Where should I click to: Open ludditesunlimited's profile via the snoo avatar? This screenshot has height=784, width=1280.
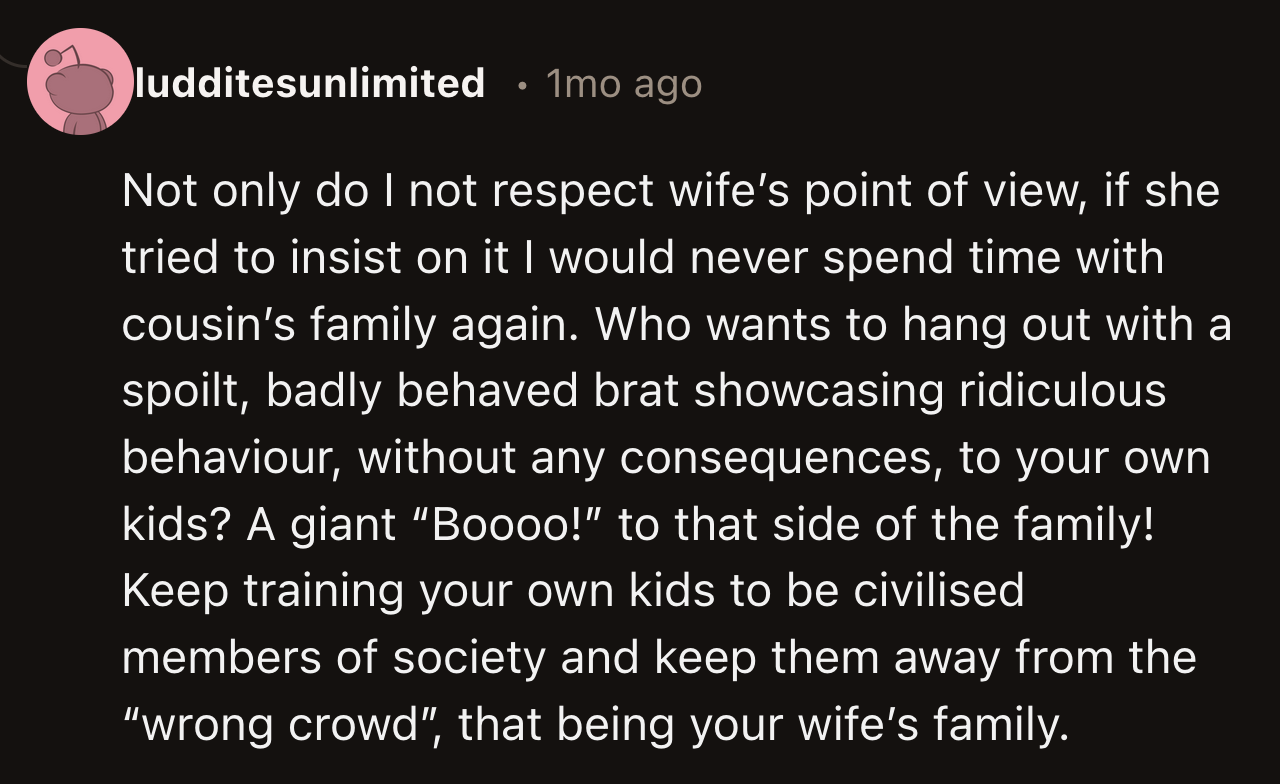[x=80, y=81]
